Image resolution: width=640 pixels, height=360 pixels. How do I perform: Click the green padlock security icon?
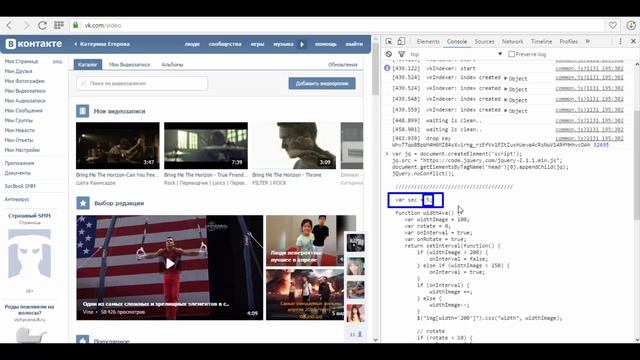76,25
